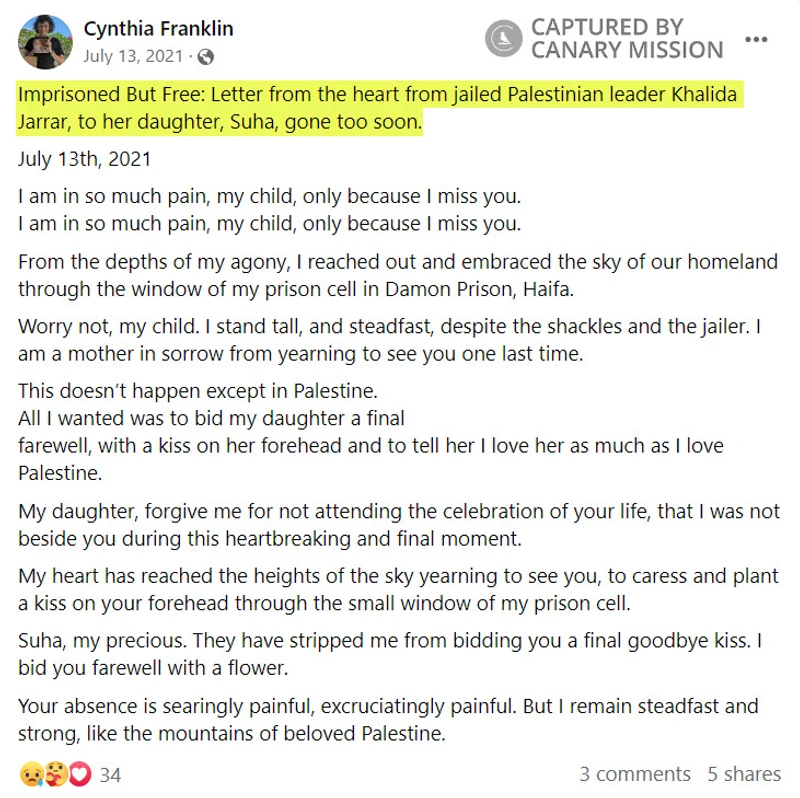
Task: Click the July 13, 2021 post timestamp
Action: point(133,56)
